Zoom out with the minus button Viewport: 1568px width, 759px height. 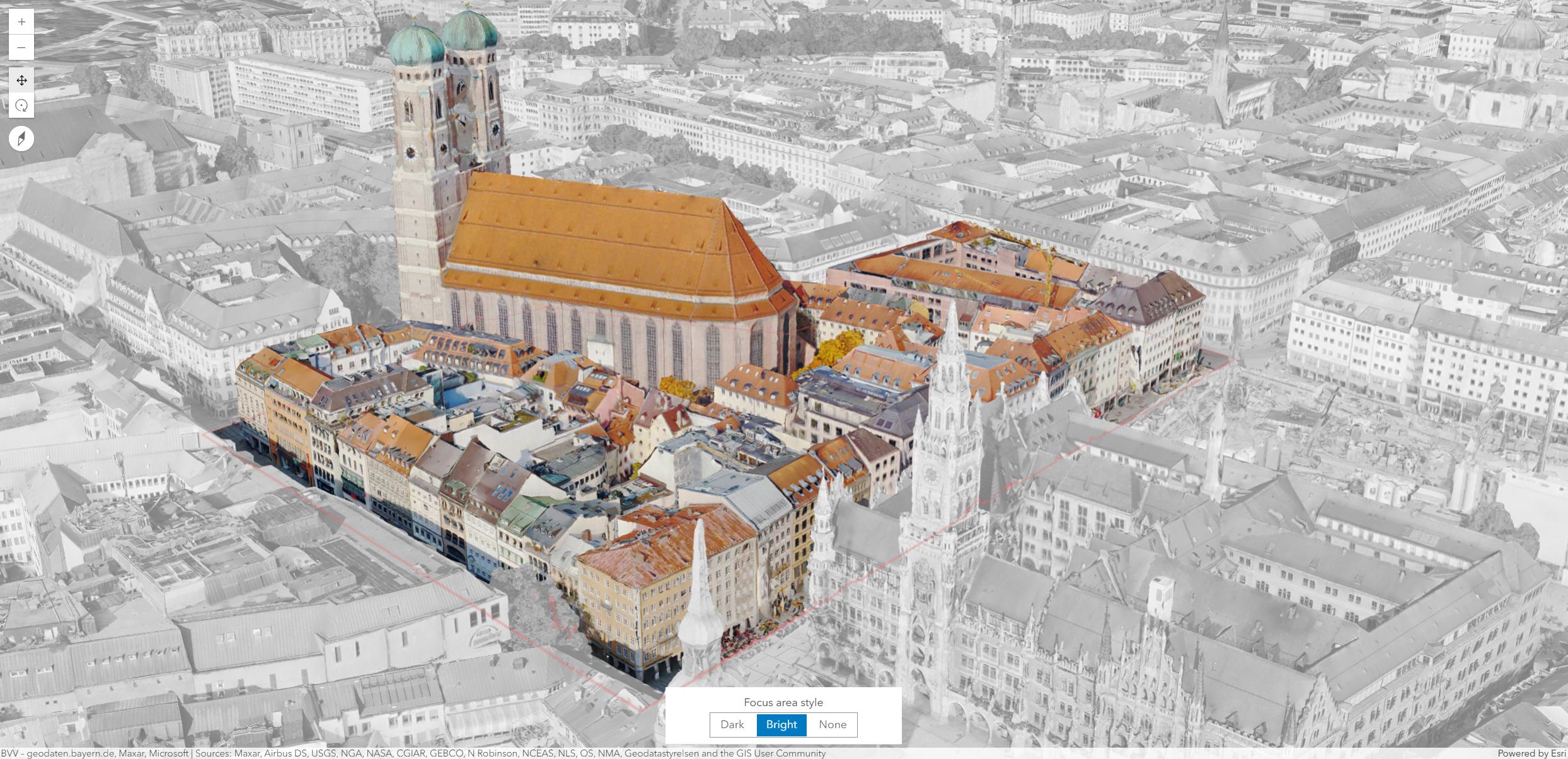[21, 48]
